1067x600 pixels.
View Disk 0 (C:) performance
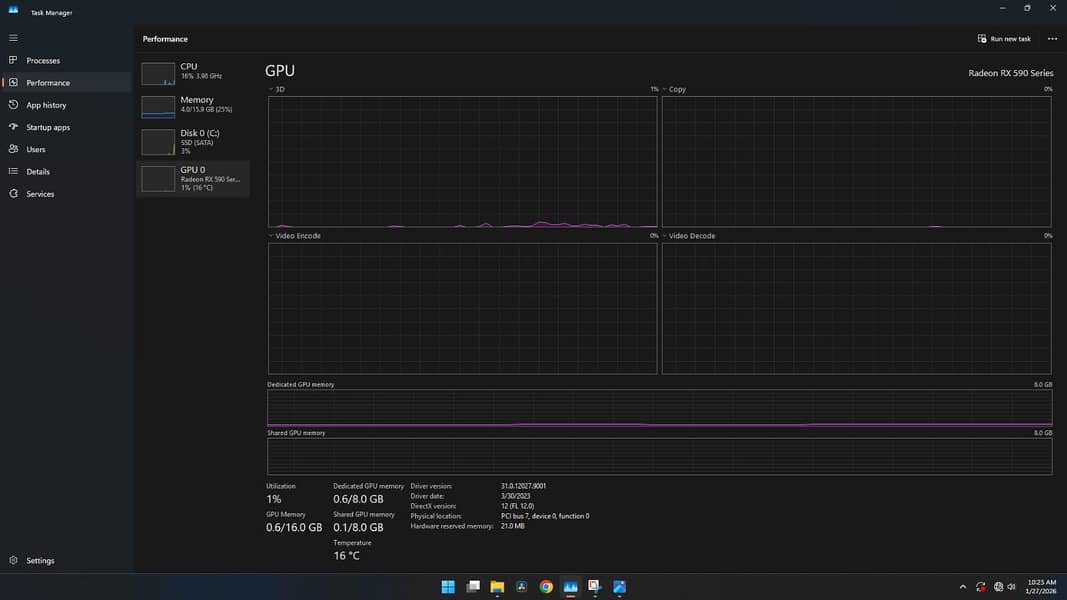pos(193,141)
